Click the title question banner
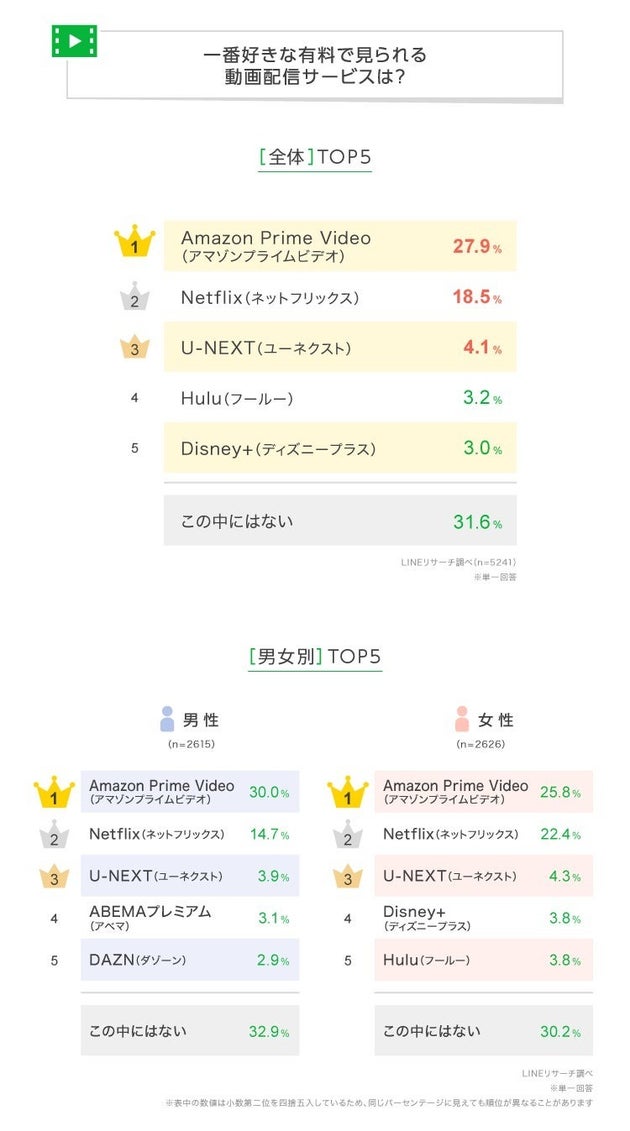The width and height of the screenshot is (630, 1131). click(x=314, y=65)
